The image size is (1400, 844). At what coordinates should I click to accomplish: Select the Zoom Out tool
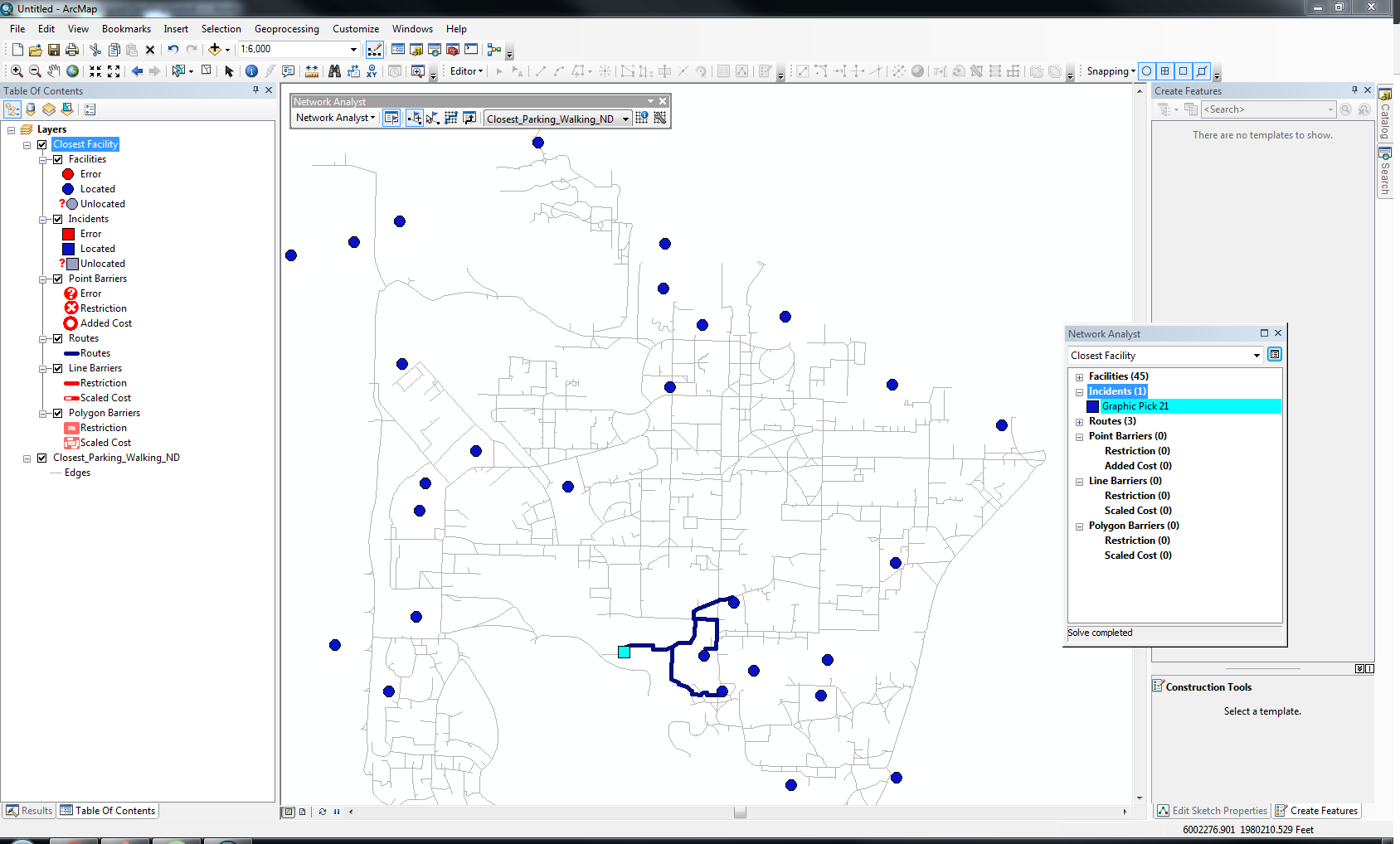point(35,71)
